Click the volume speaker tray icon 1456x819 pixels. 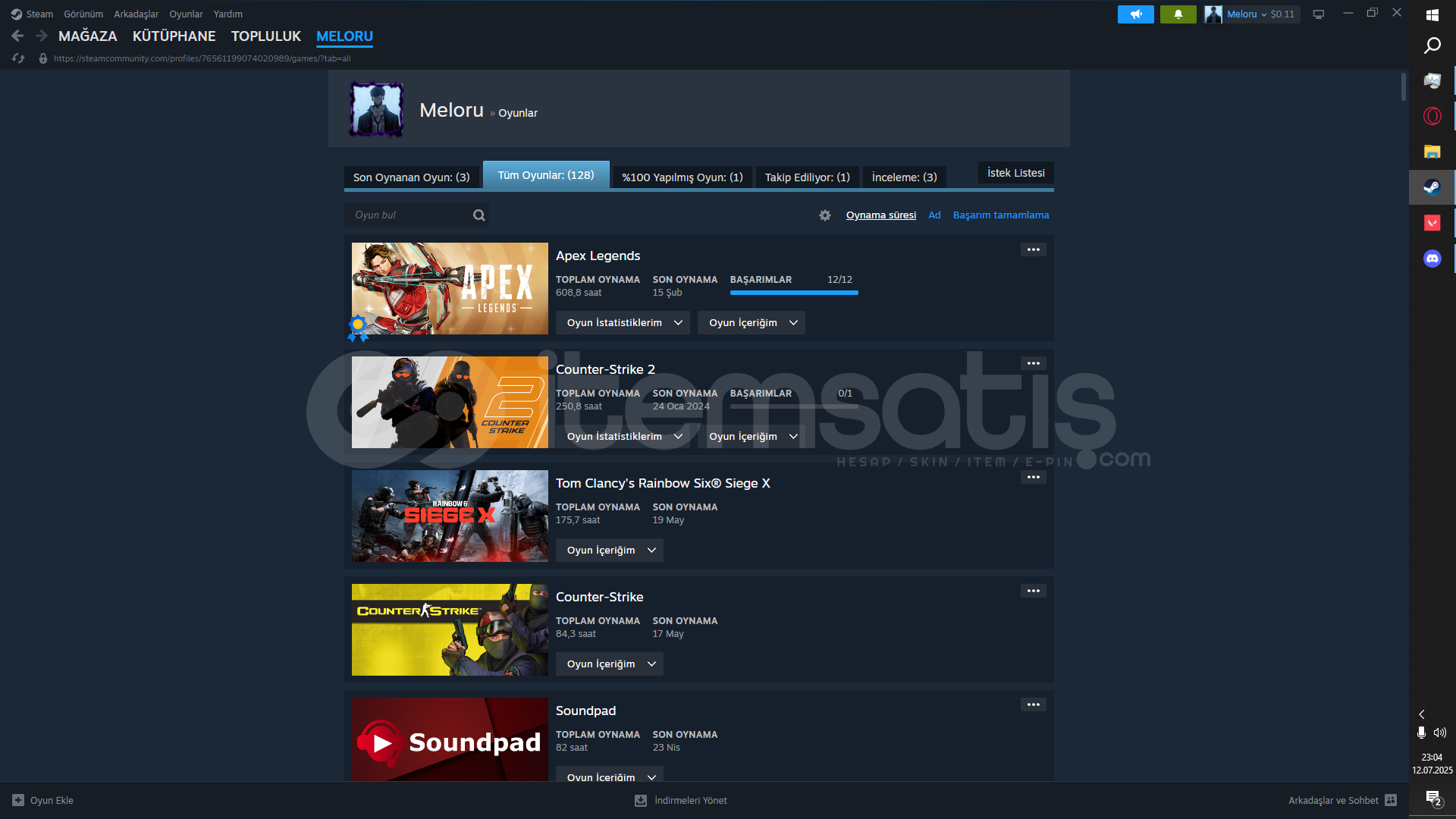1440,733
